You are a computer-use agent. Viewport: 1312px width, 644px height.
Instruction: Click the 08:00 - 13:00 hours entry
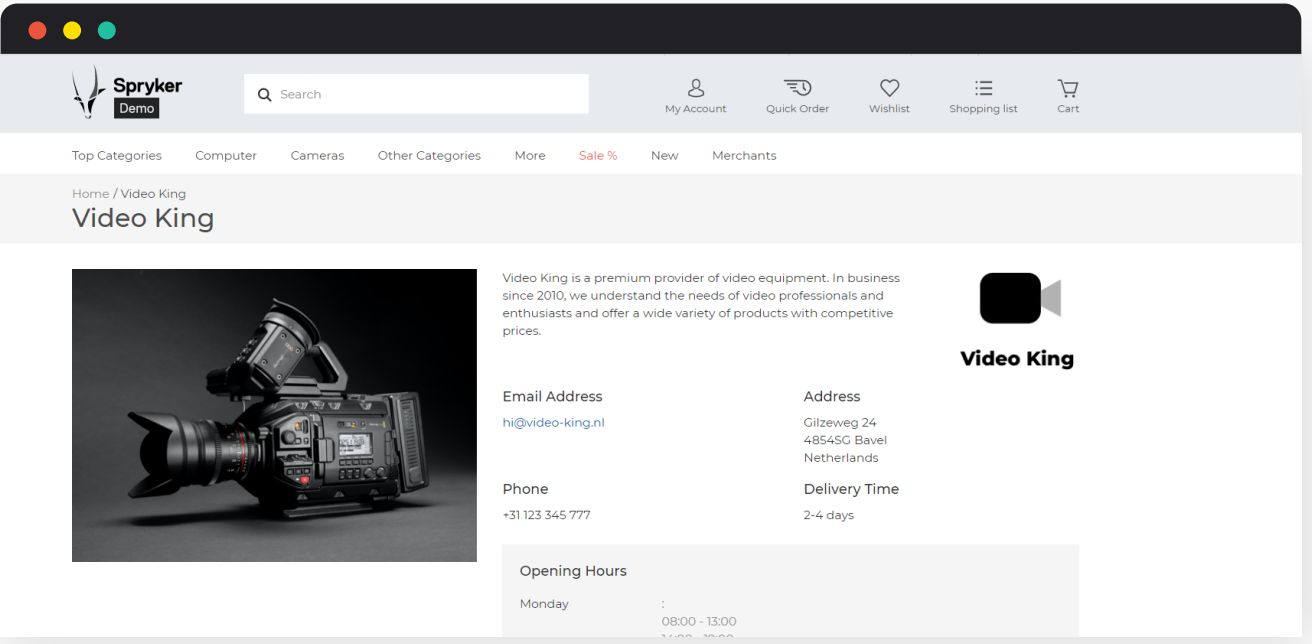pos(699,622)
